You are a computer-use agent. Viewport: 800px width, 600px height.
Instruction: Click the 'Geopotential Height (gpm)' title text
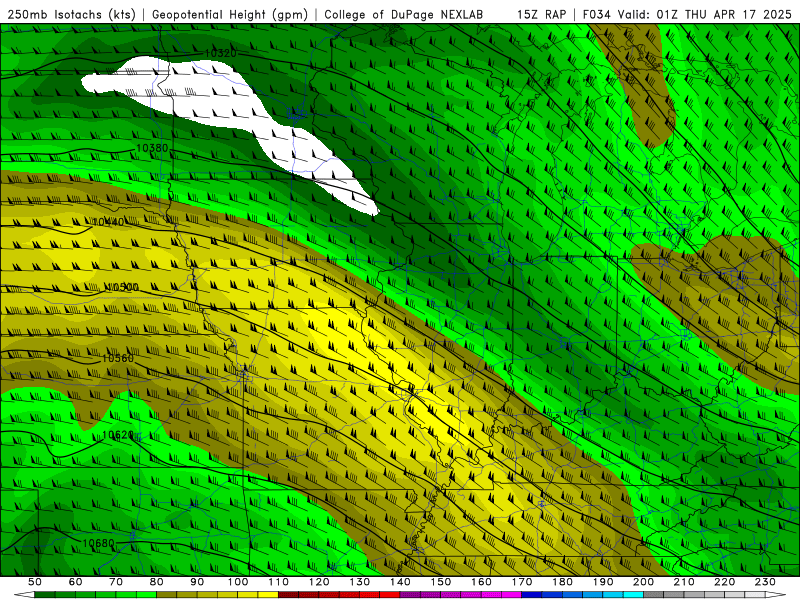tap(230, 15)
